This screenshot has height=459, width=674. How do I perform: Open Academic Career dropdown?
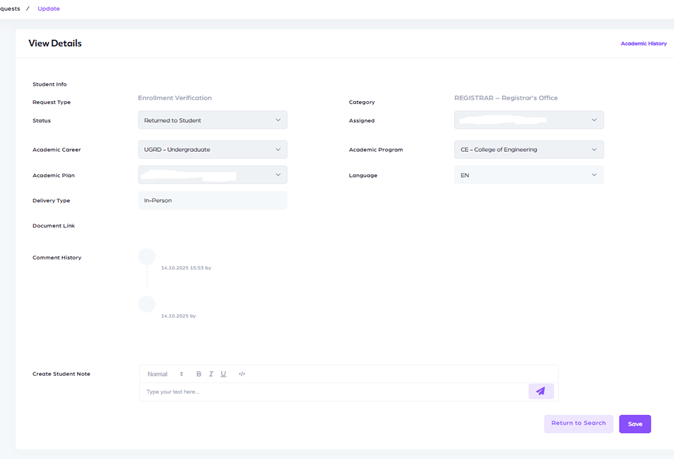[212, 149]
